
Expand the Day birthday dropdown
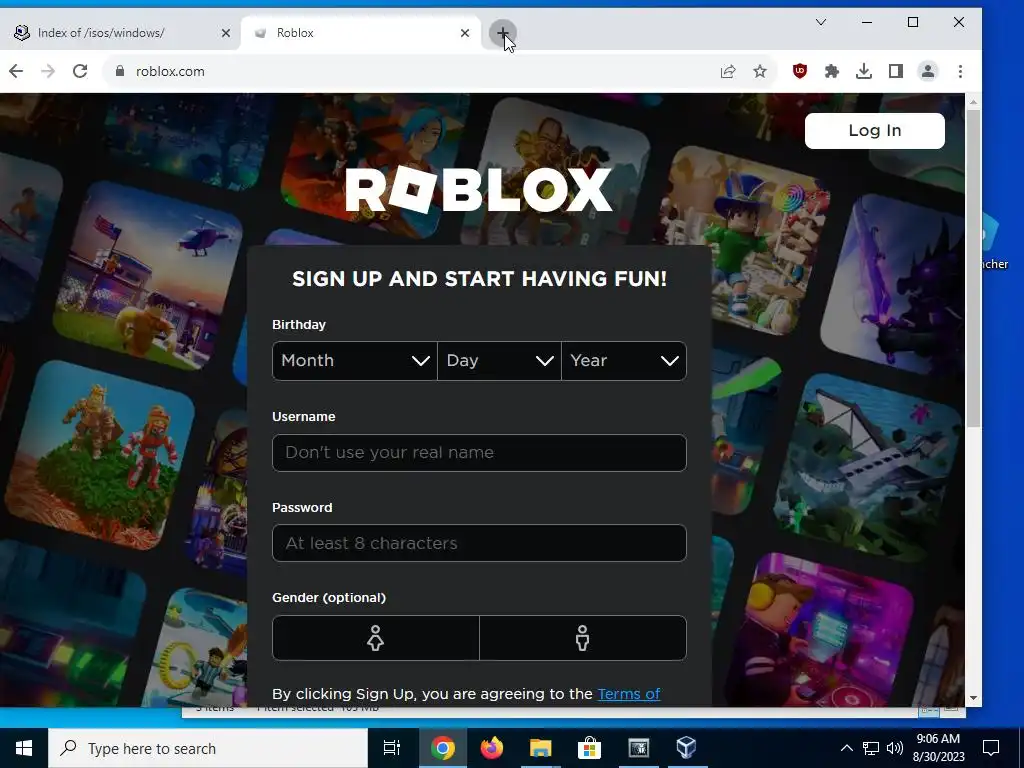coord(500,360)
